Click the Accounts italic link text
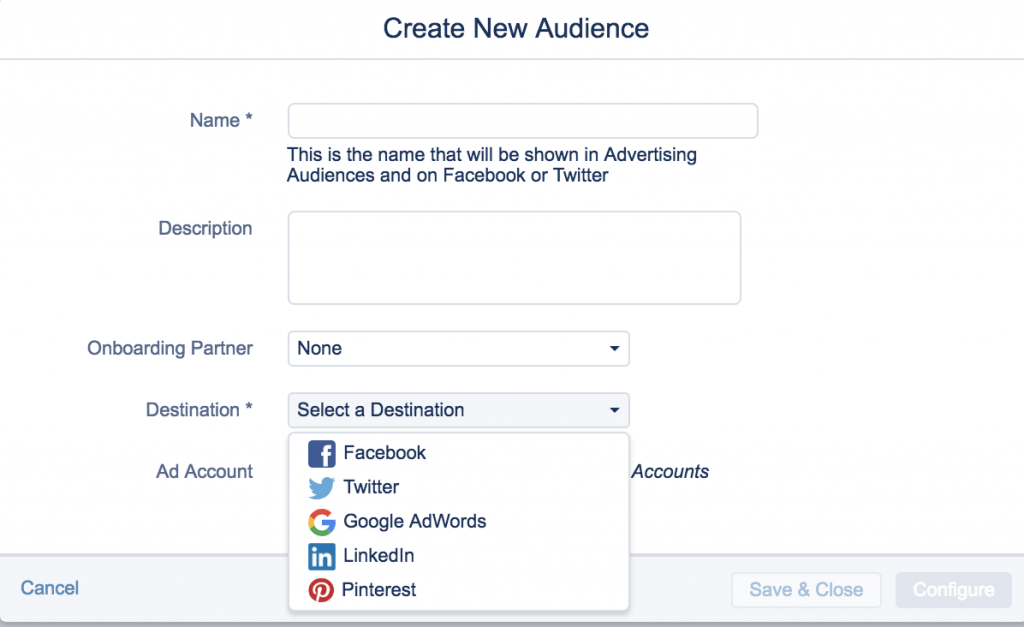The height and width of the screenshot is (627, 1024). (x=670, y=472)
